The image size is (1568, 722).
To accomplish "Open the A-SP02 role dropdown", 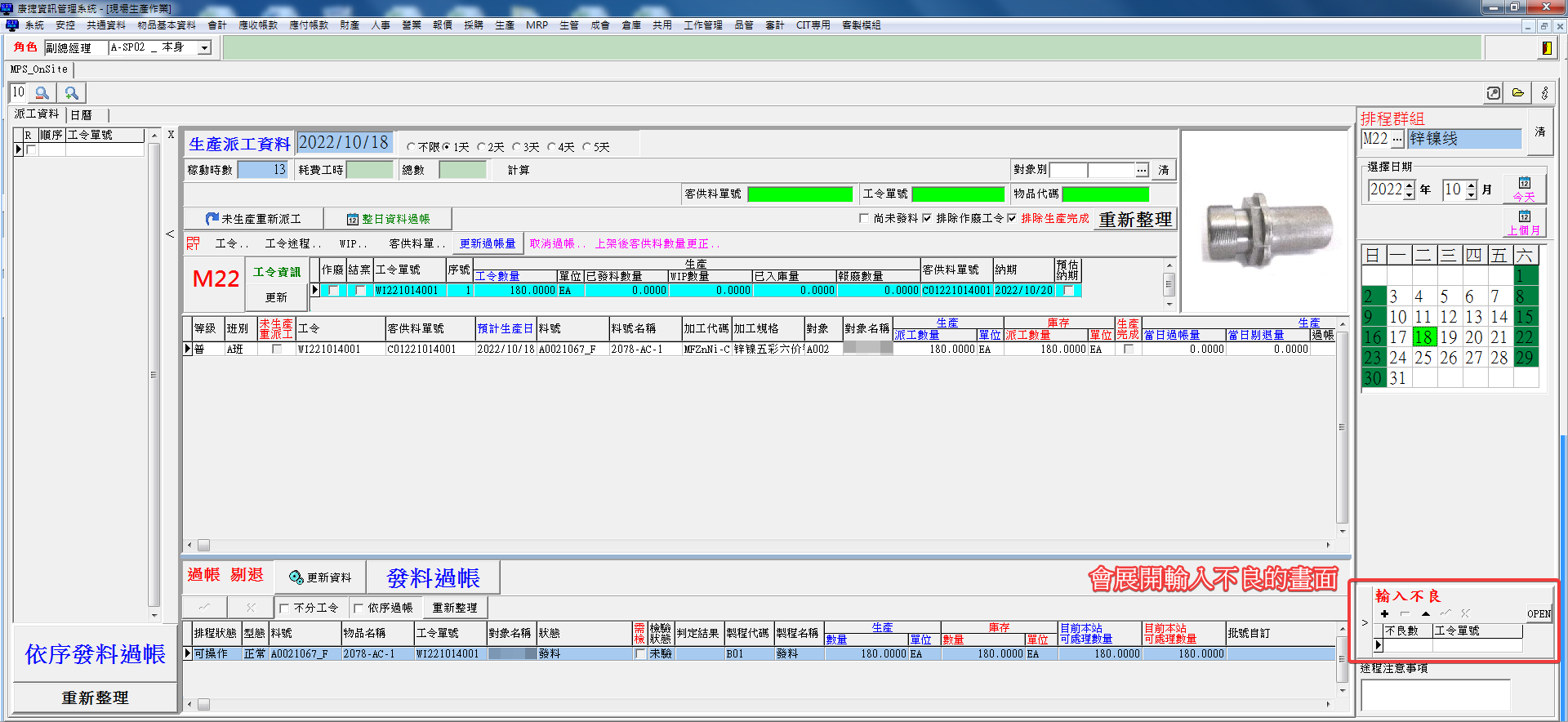I will [205, 48].
